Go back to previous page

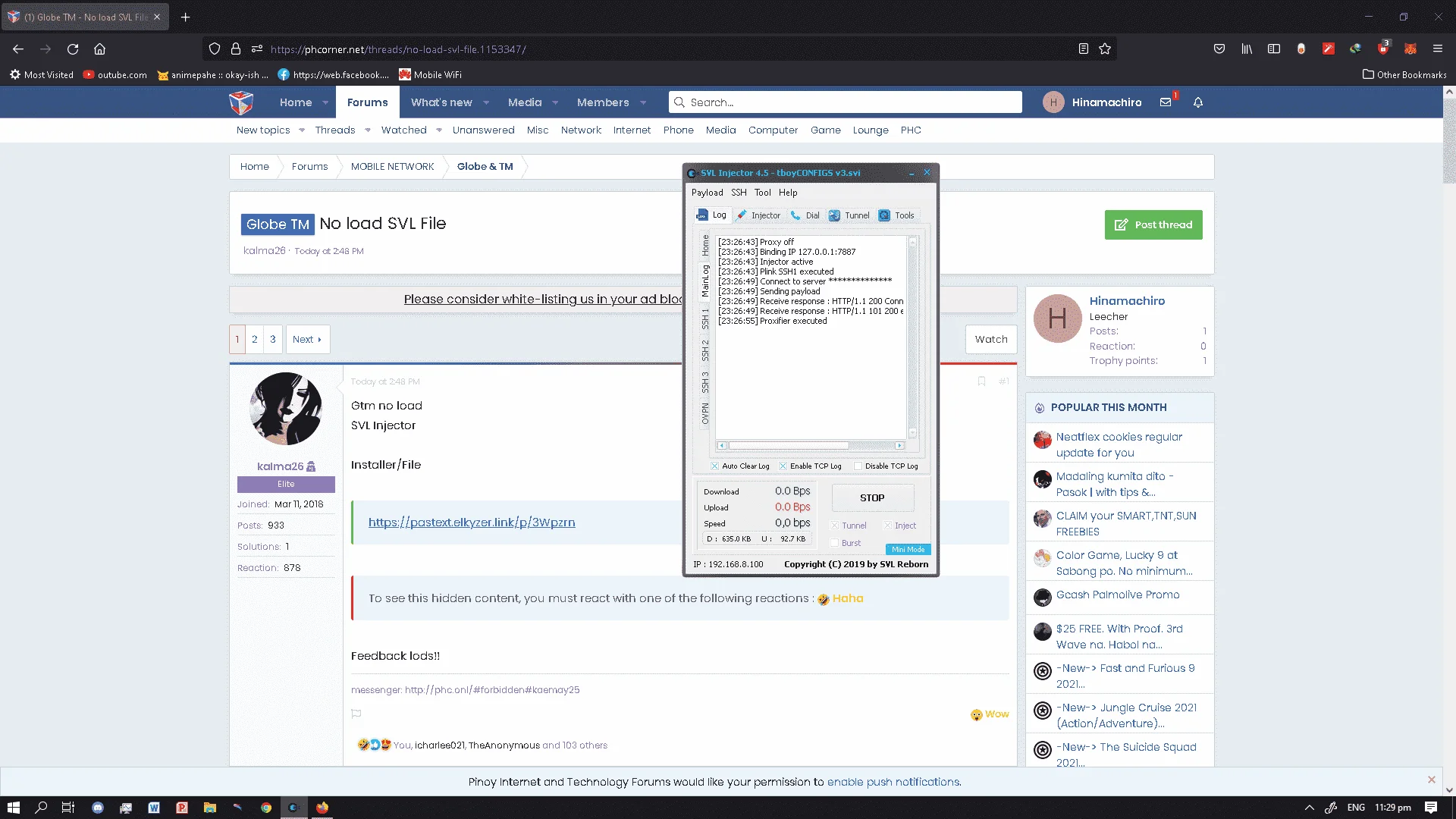pos(18,49)
